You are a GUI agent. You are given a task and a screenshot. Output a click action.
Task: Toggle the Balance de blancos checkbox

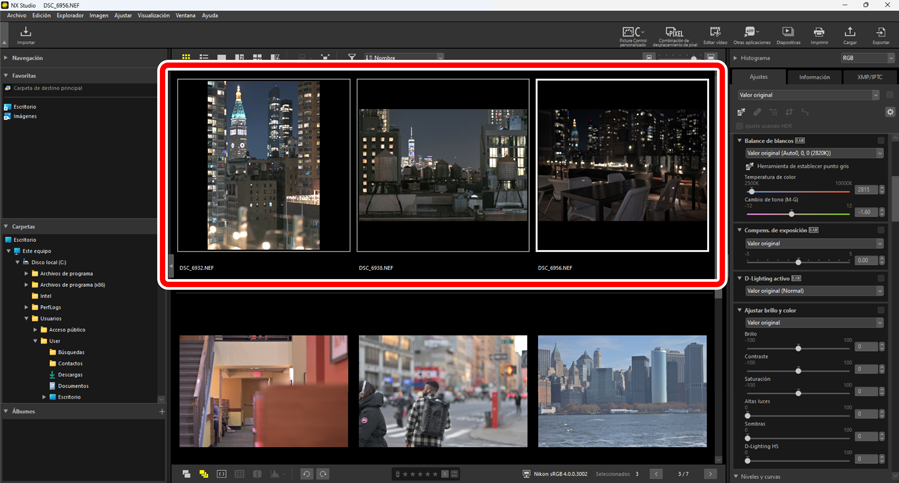881,141
